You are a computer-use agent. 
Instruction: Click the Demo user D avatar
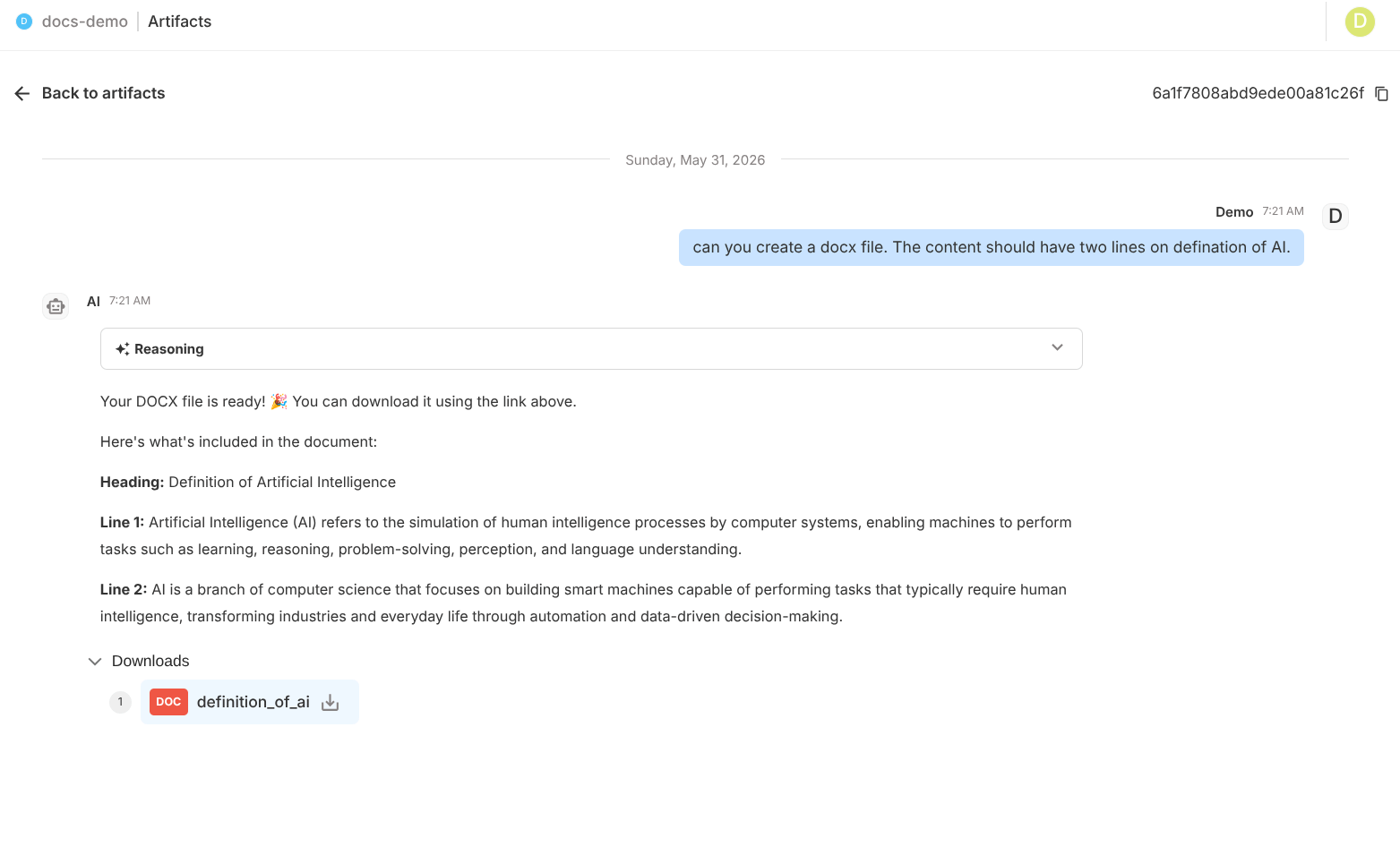1336,217
